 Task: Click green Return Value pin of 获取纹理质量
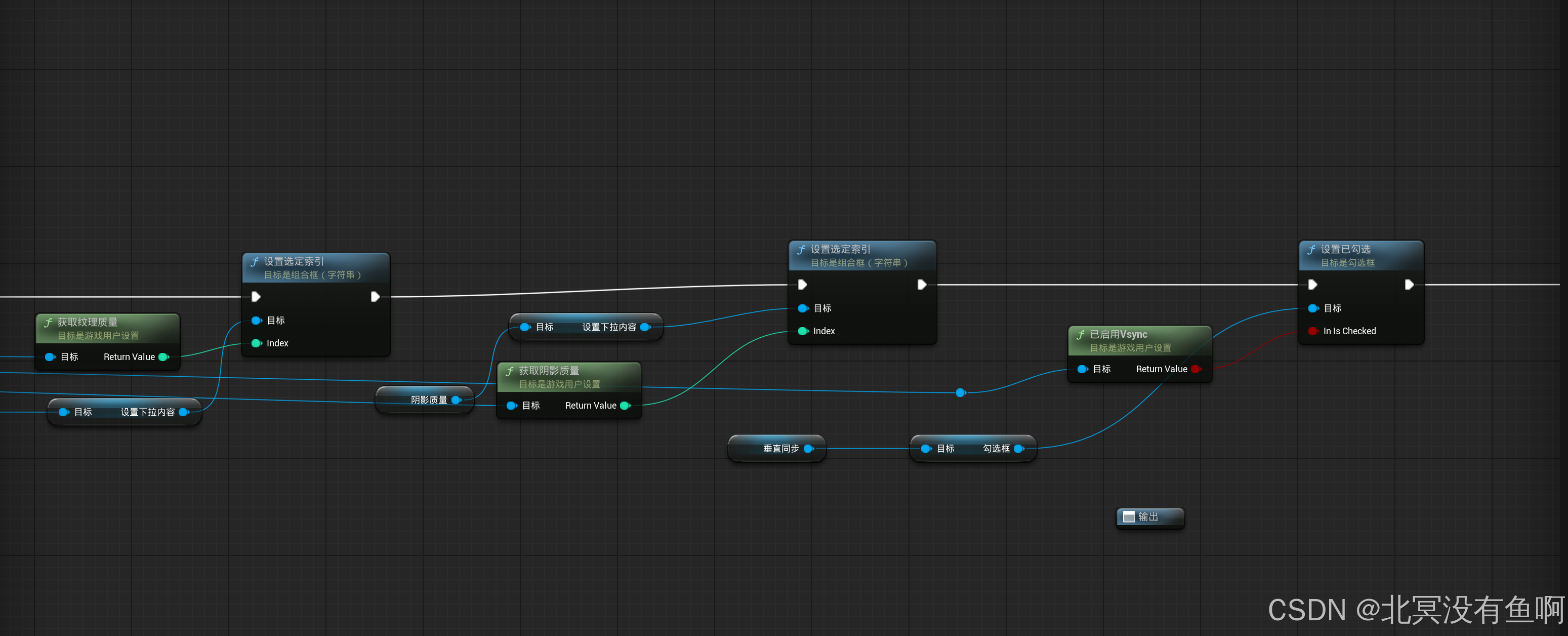163,357
